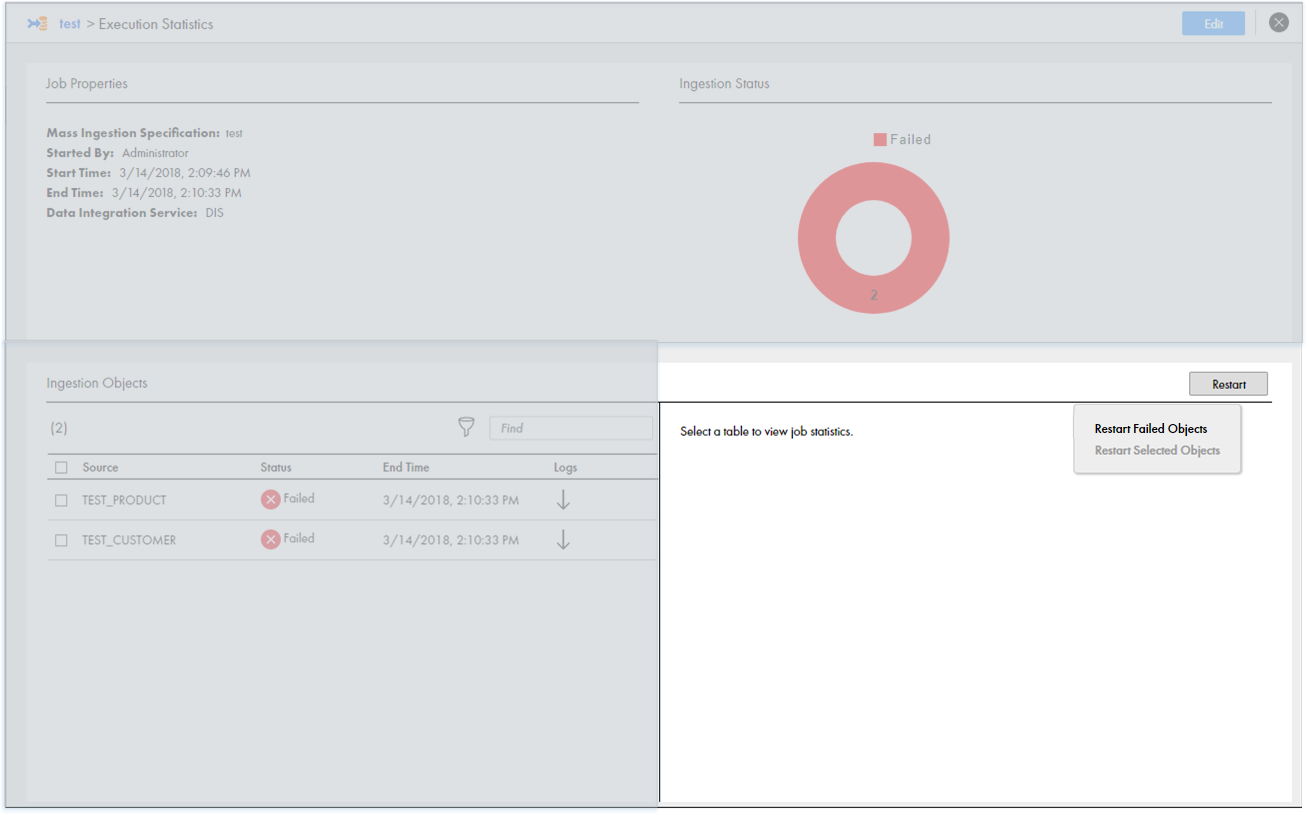Click the end time of TEST_PRODUCT
The height and width of the screenshot is (815, 1309).
[x=451, y=500]
